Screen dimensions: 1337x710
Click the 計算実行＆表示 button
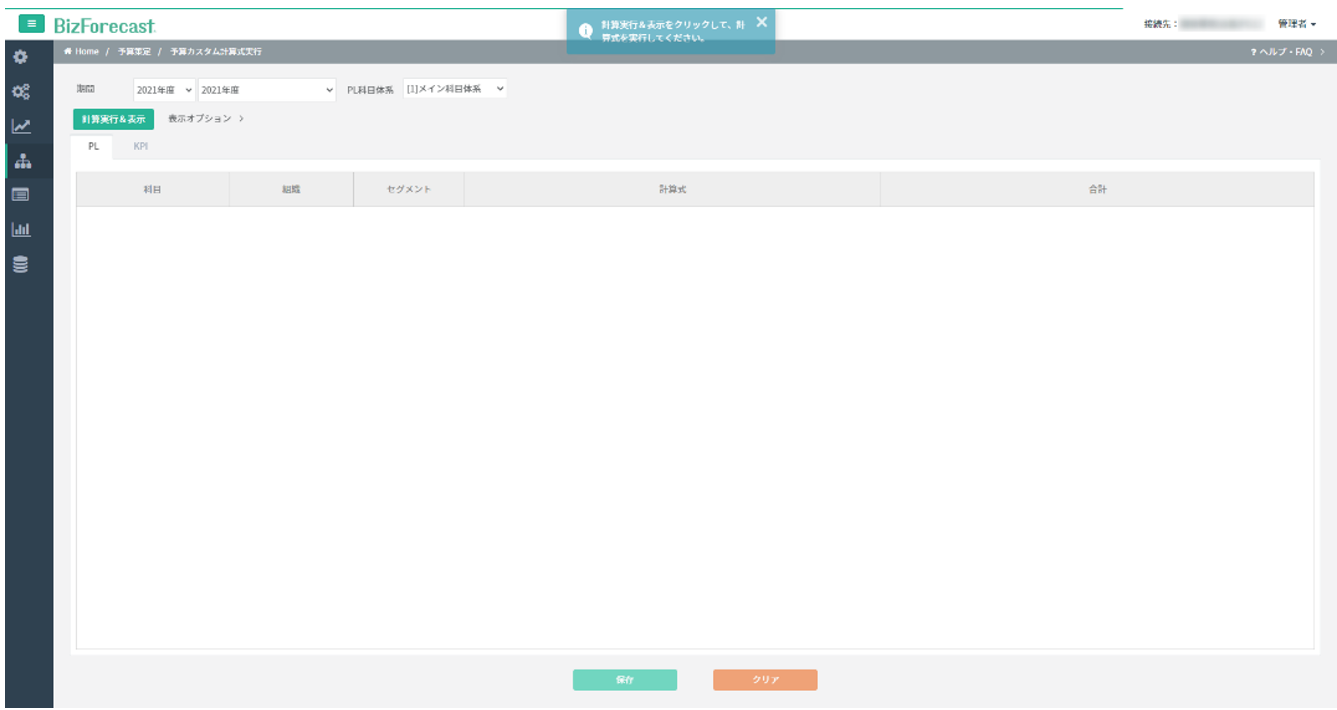coord(113,119)
